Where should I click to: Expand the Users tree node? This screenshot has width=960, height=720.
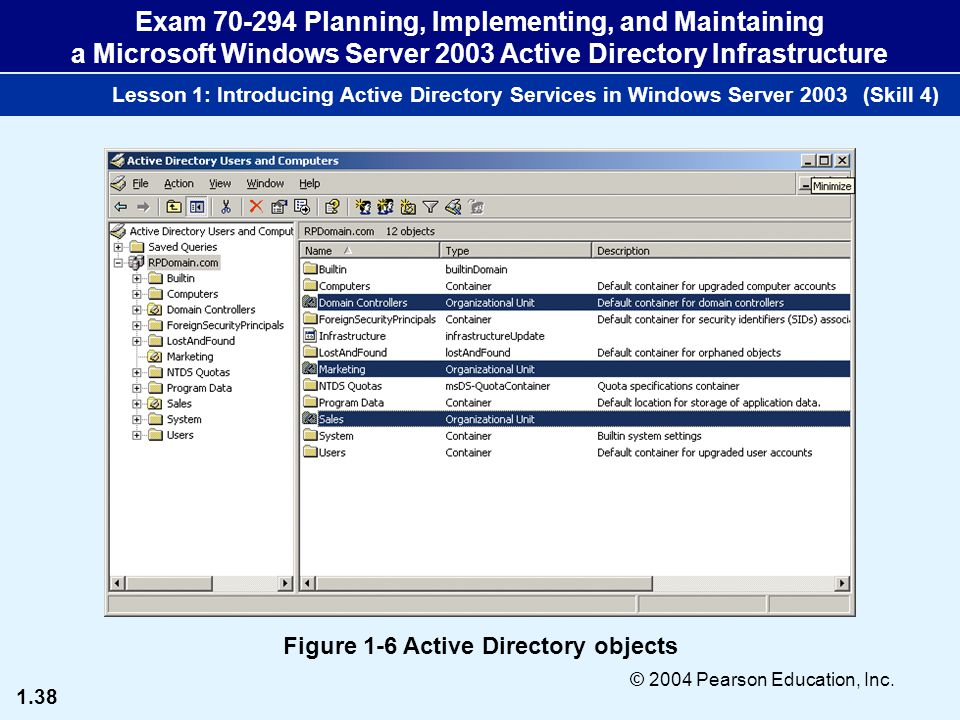click(x=137, y=435)
